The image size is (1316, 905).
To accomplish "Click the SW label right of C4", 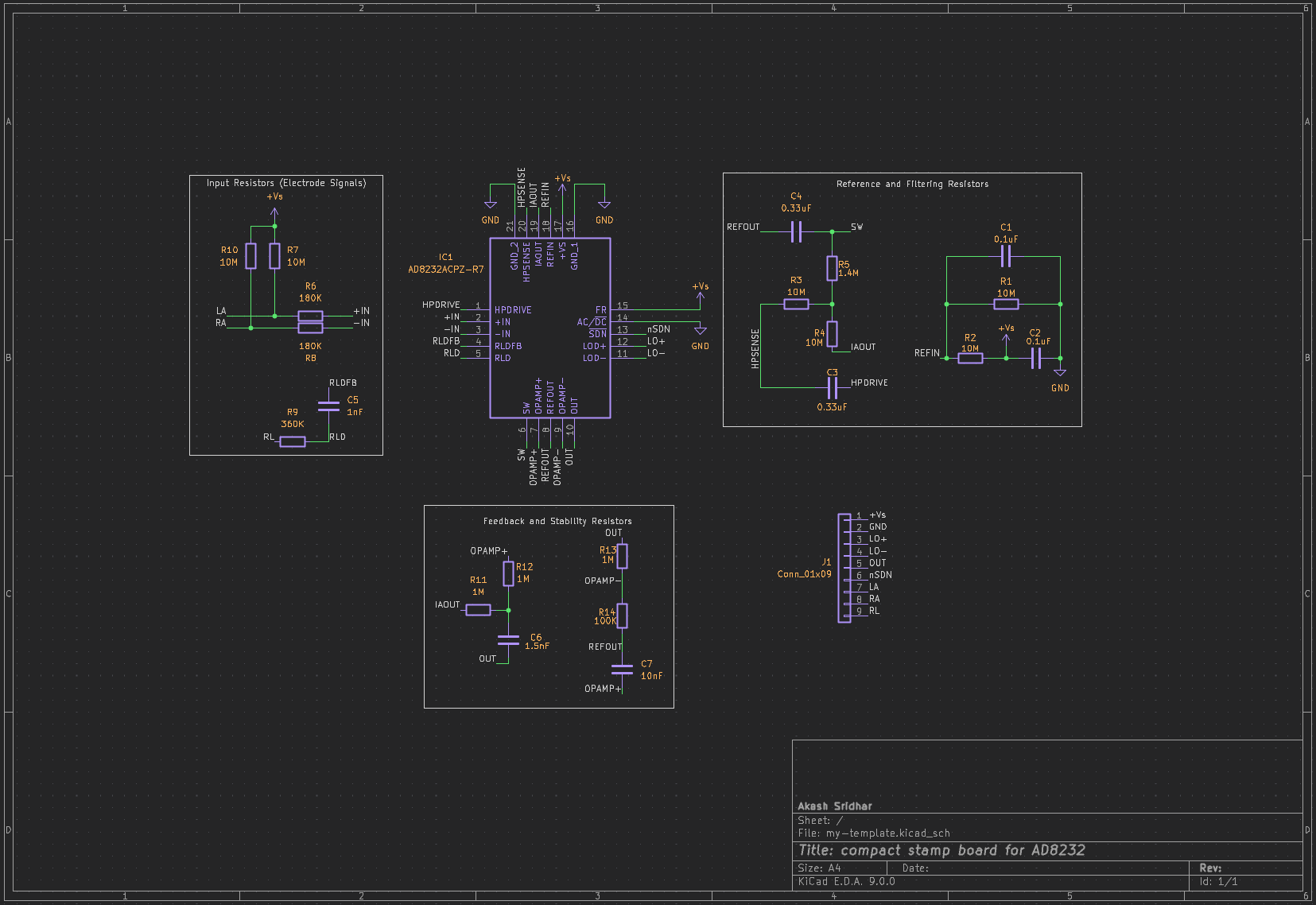I will [x=856, y=227].
